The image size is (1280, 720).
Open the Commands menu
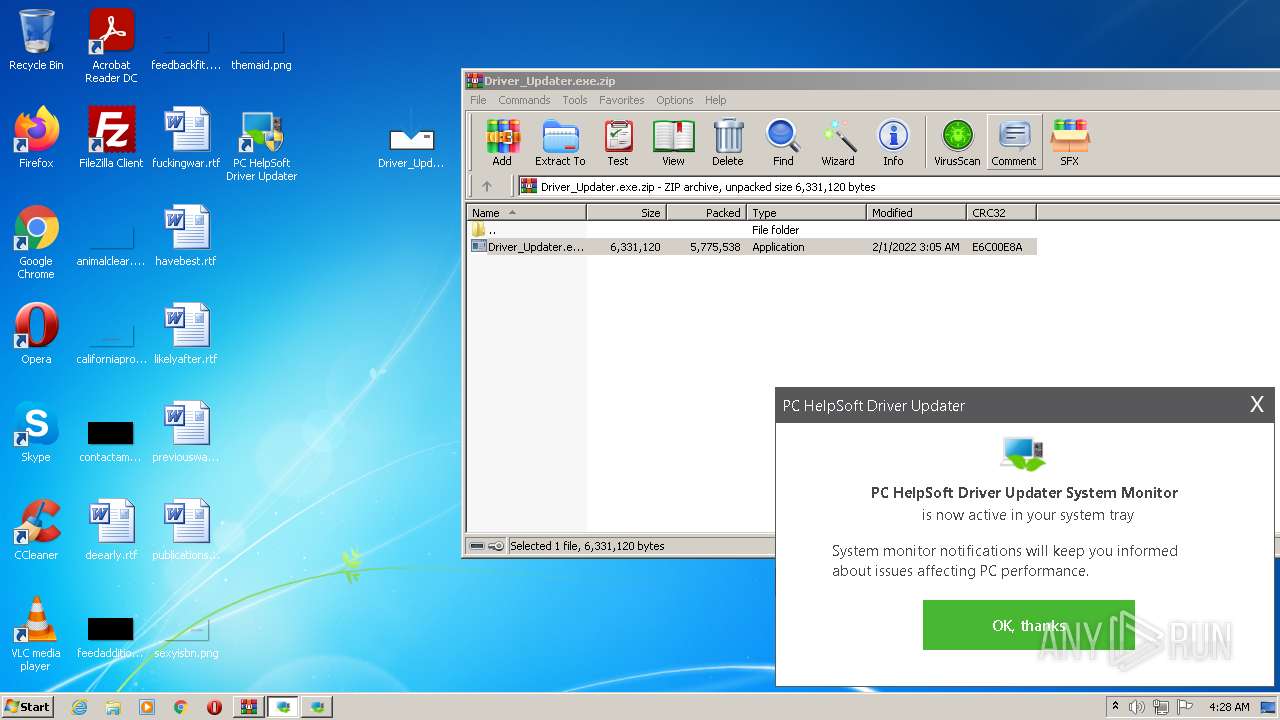click(524, 100)
